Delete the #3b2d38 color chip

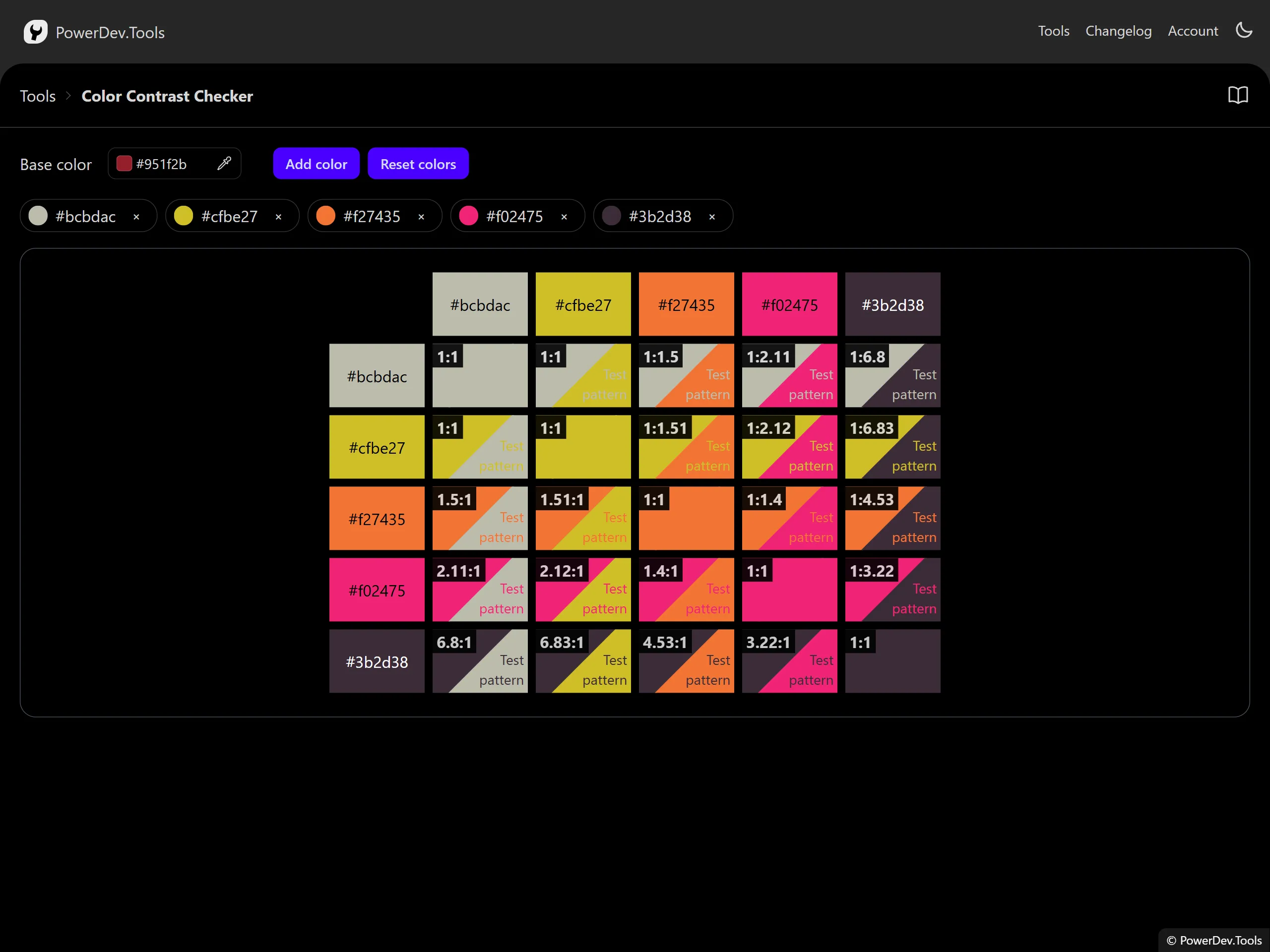coord(712,217)
